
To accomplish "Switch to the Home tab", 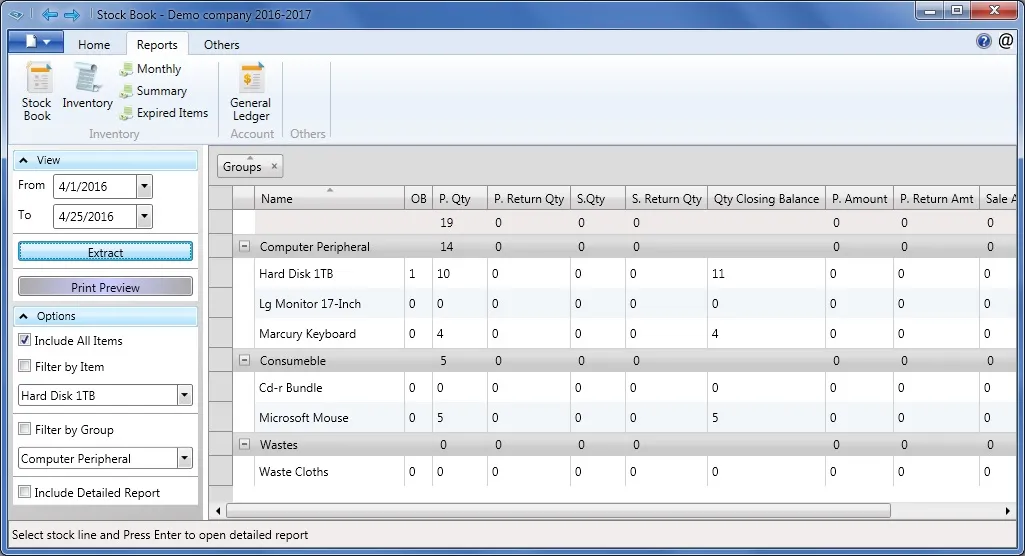I will coord(93,44).
